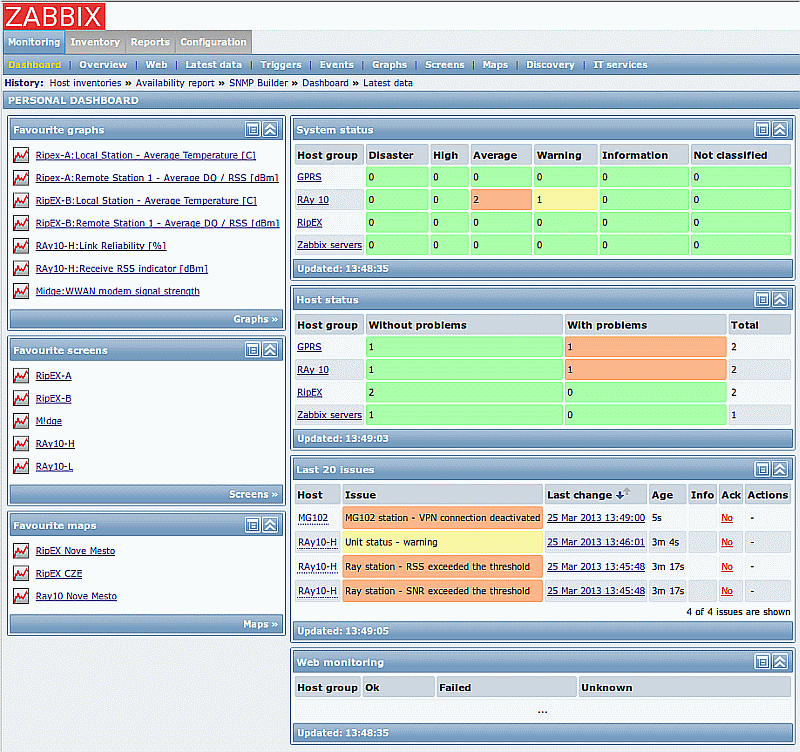This screenshot has height=752, width=800.
Task: Open the Favourite graphs widget menu icon
Action: 253,130
